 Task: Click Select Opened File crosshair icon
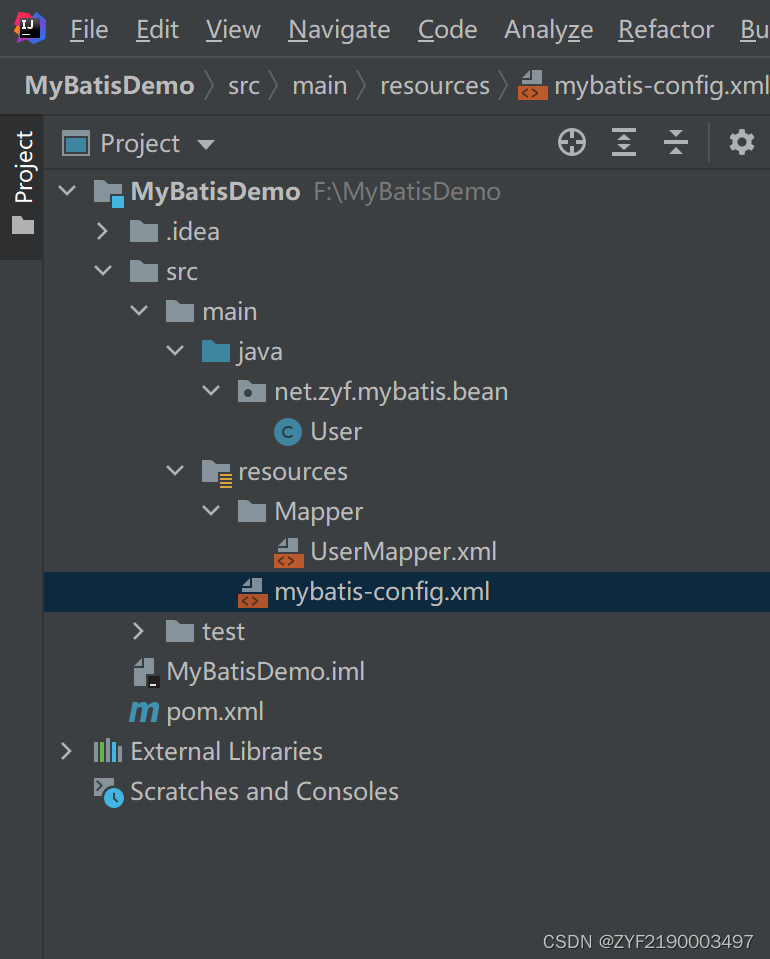(x=572, y=143)
